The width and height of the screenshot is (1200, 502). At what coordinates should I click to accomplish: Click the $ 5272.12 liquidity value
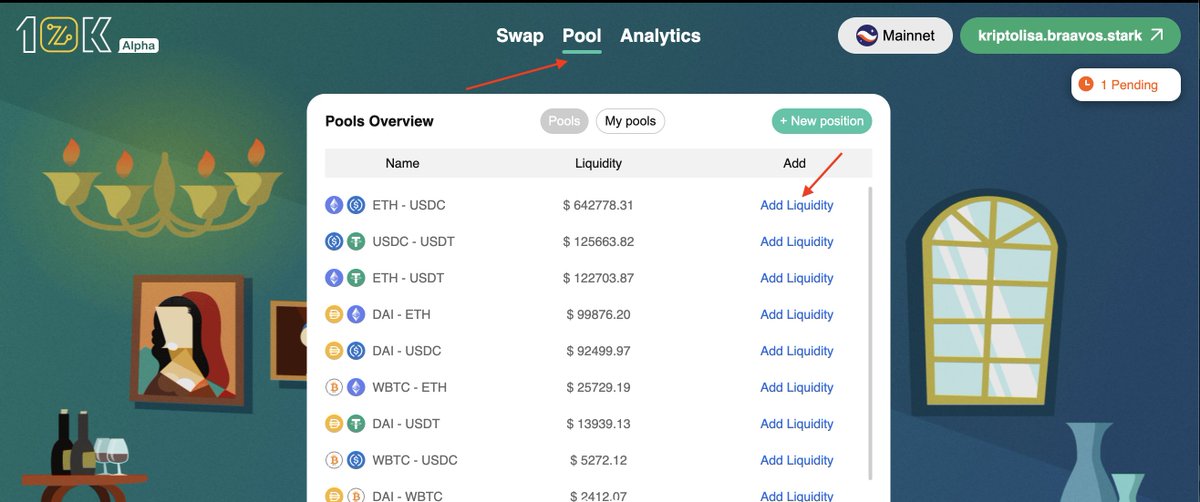[598, 460]
